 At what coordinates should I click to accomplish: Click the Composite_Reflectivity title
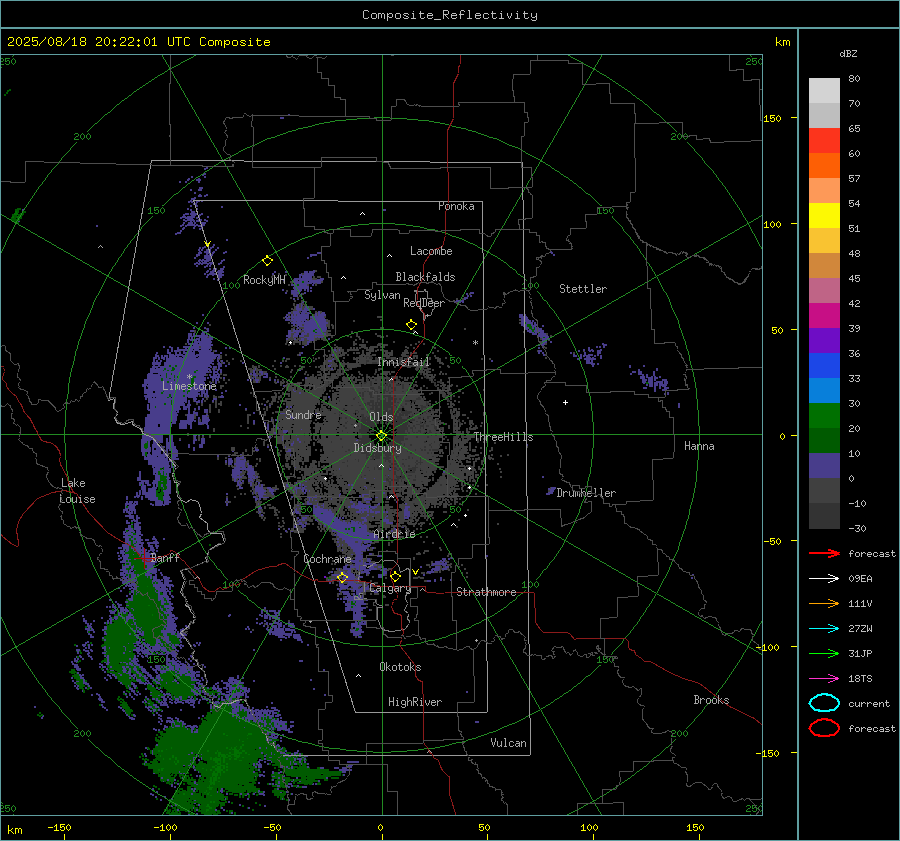coord(450,15)
